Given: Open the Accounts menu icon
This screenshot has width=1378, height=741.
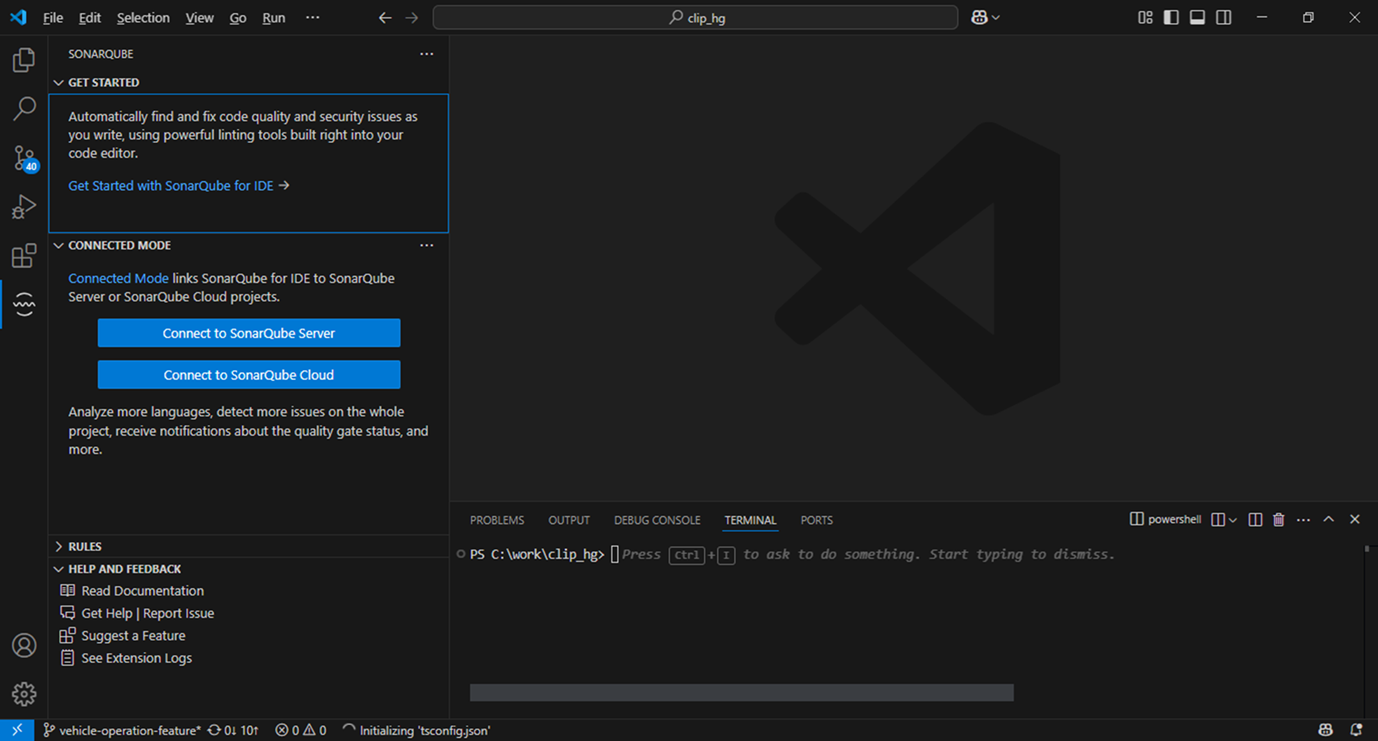Looking at the screenshot, I should 24,646.
